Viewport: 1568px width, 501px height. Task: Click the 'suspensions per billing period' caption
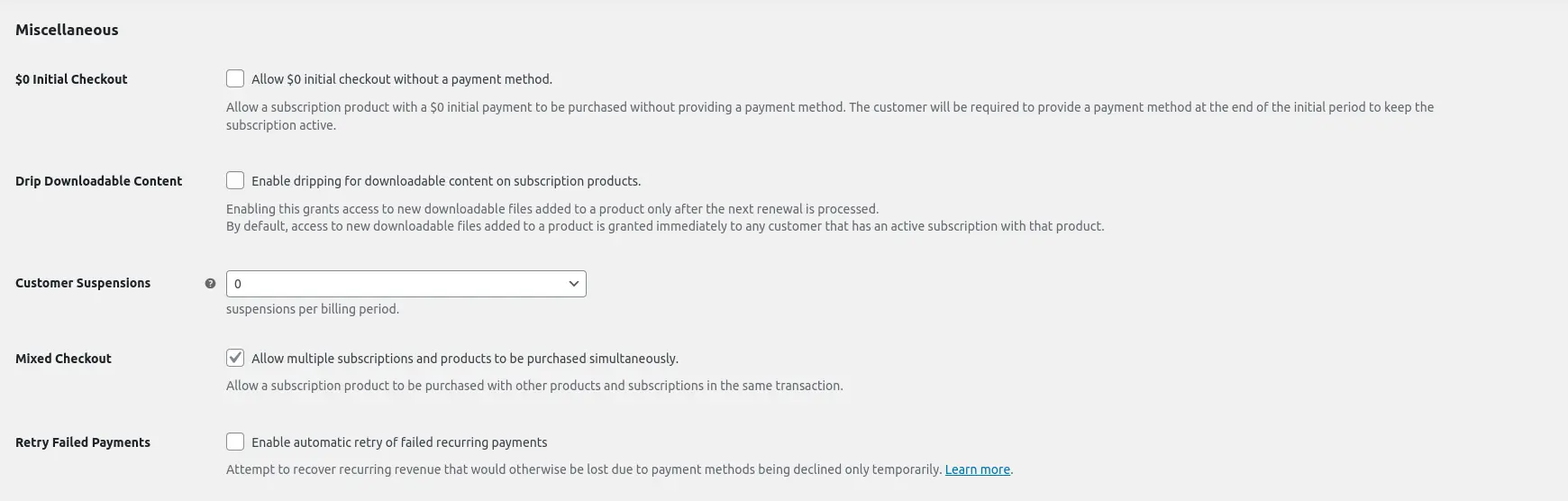click(312, 309)
